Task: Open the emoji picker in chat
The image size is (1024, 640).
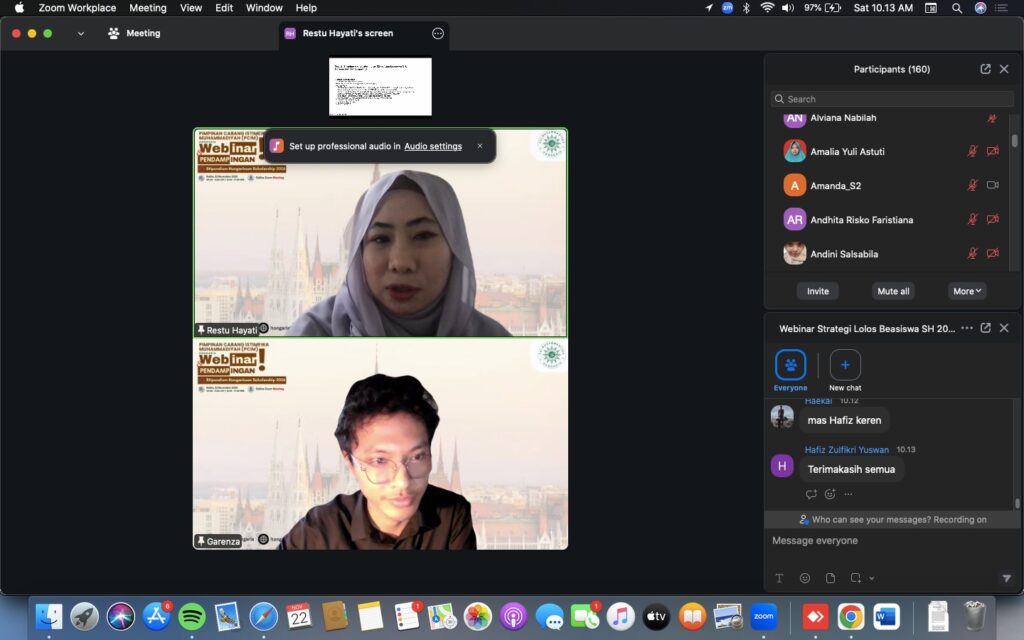Action: 805,578
